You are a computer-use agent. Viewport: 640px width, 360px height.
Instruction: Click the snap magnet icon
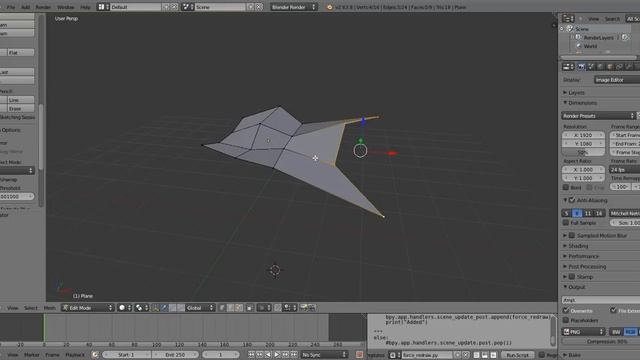point(278,308)
